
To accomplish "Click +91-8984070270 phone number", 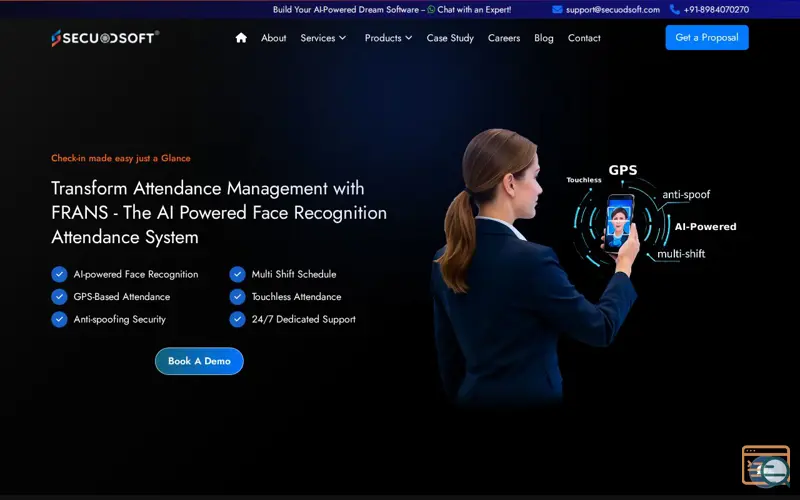I will 716,9.
